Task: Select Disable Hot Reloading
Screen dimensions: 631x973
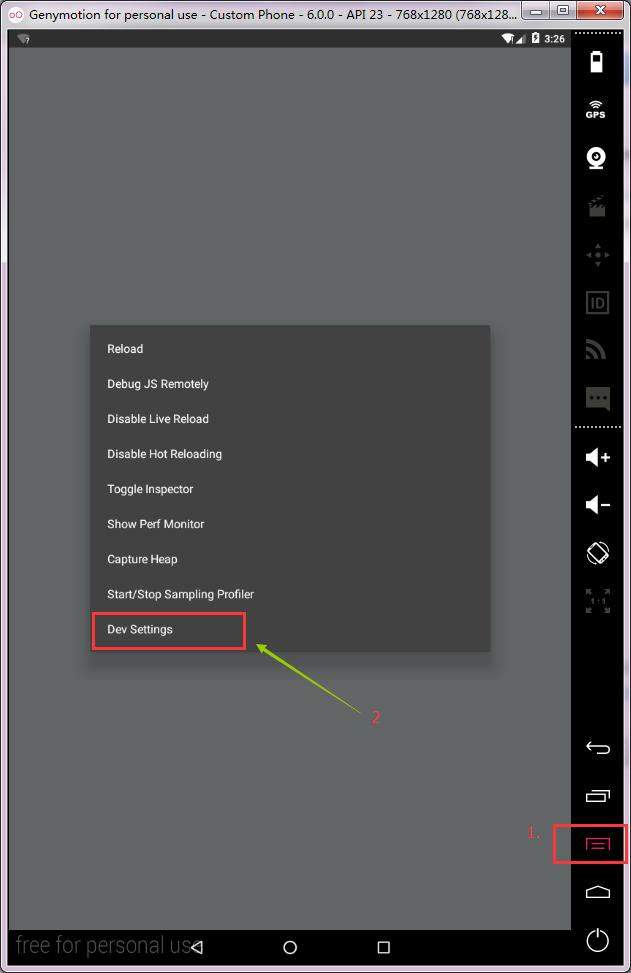Action: (290, 454)
